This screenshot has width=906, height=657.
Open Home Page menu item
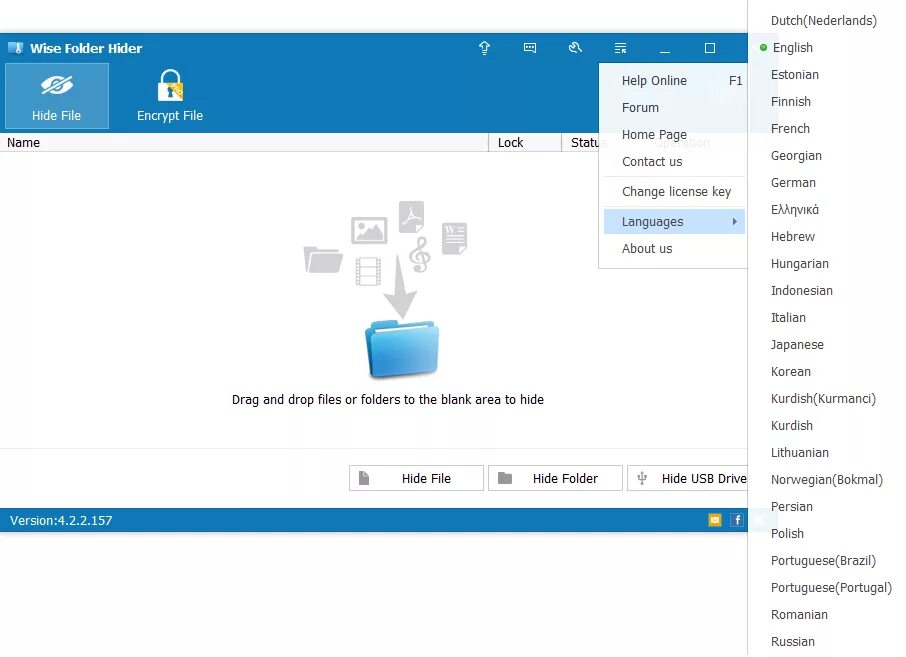pyautogui.click(x=674, y=135)
